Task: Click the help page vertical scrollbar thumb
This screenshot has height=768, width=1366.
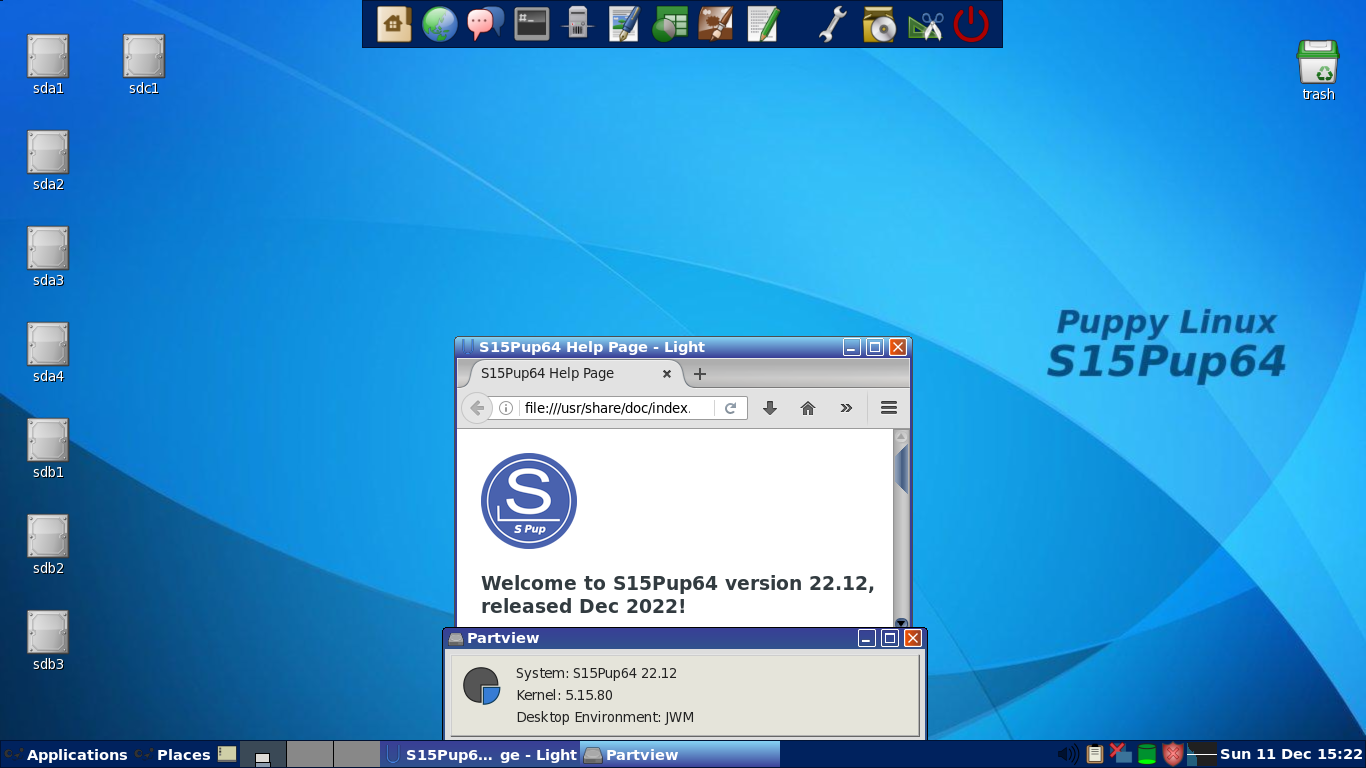Action: coord(901,470)
